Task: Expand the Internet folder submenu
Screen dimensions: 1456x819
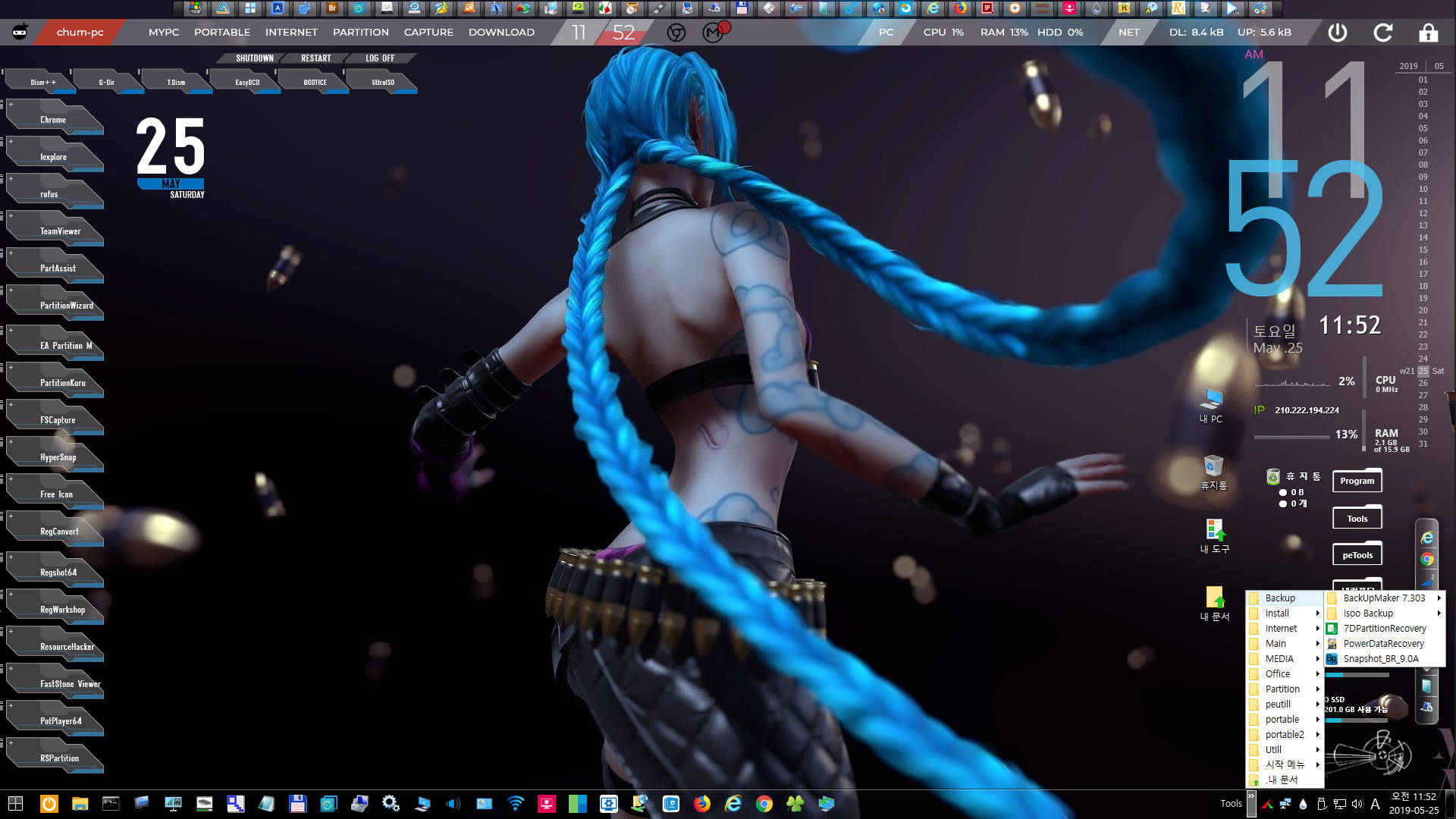Action: 1285,629
